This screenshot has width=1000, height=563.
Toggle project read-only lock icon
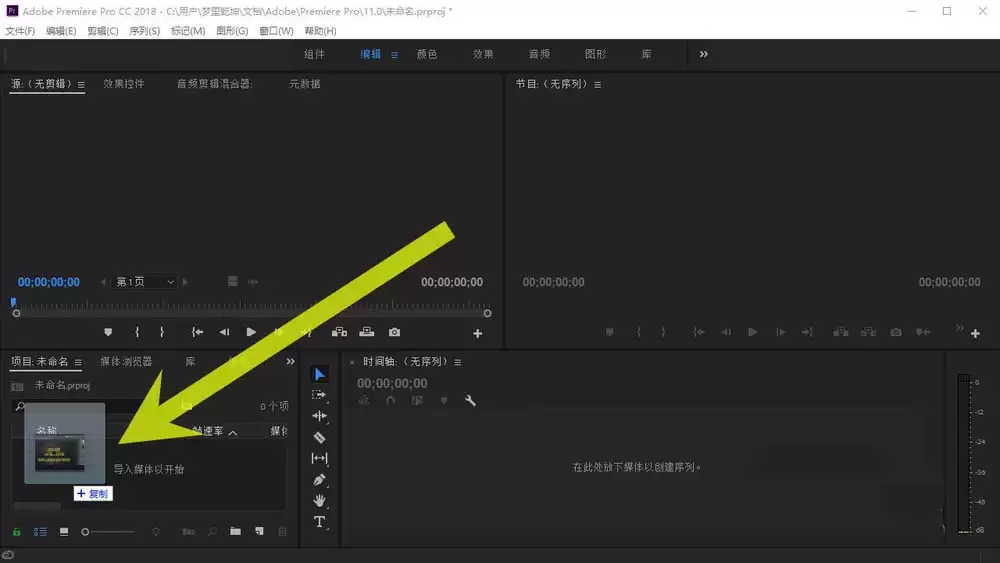[x=17, y=531]
